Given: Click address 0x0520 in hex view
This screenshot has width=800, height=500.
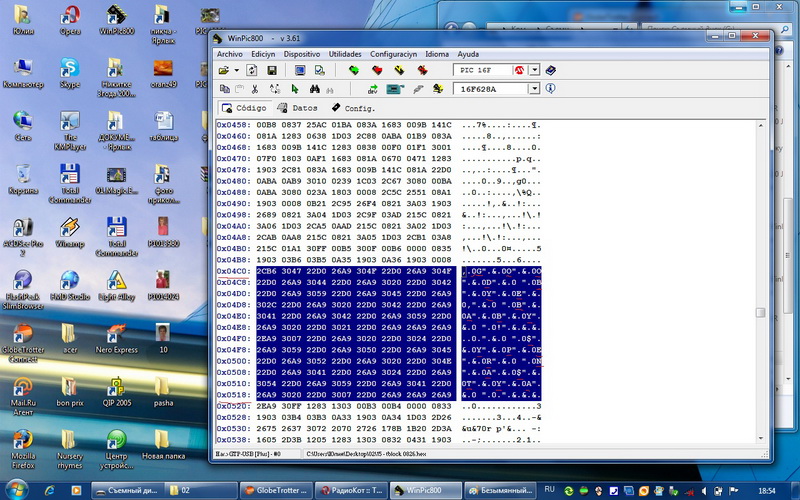Looking at the screenshot, I should coord(233,406).
